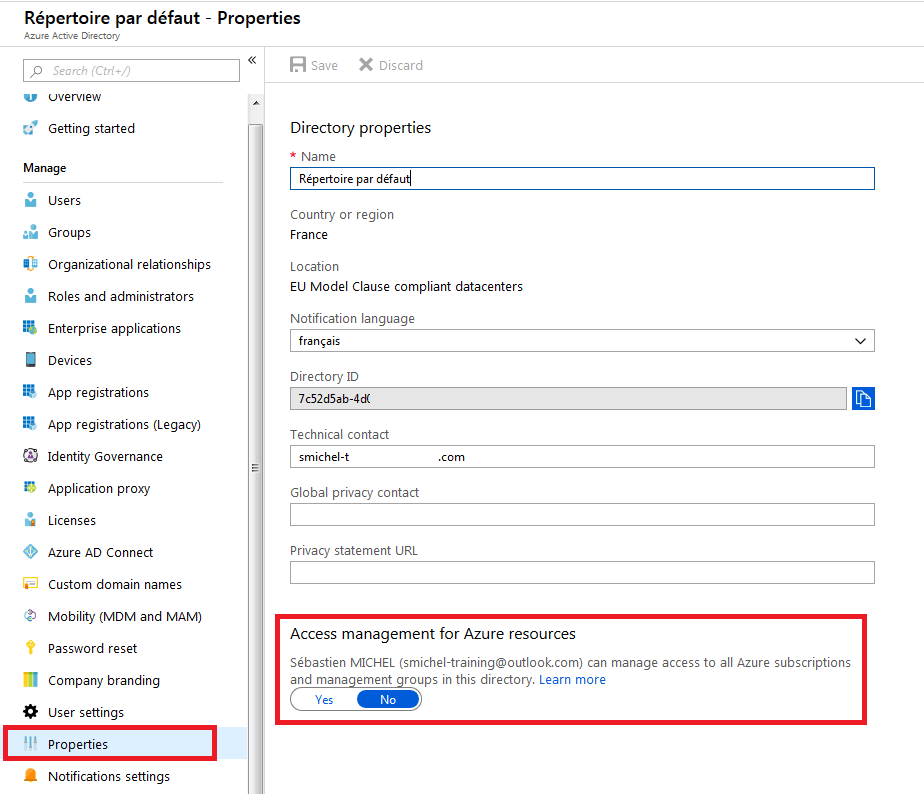Click the Save button

pyautogui.click(x=314, y=65)
